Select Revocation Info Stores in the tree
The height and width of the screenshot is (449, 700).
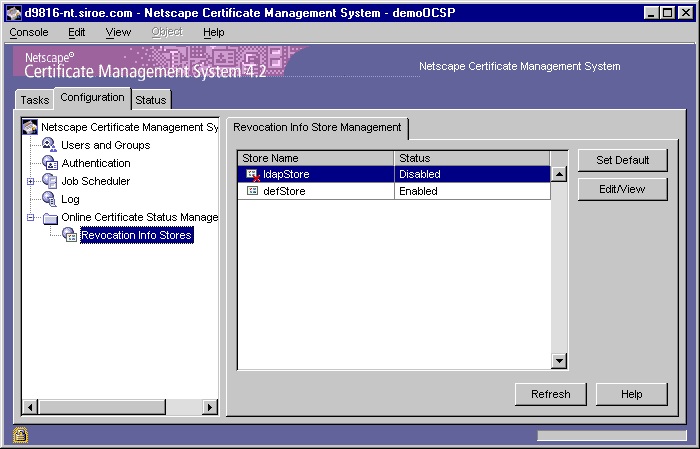137,235
